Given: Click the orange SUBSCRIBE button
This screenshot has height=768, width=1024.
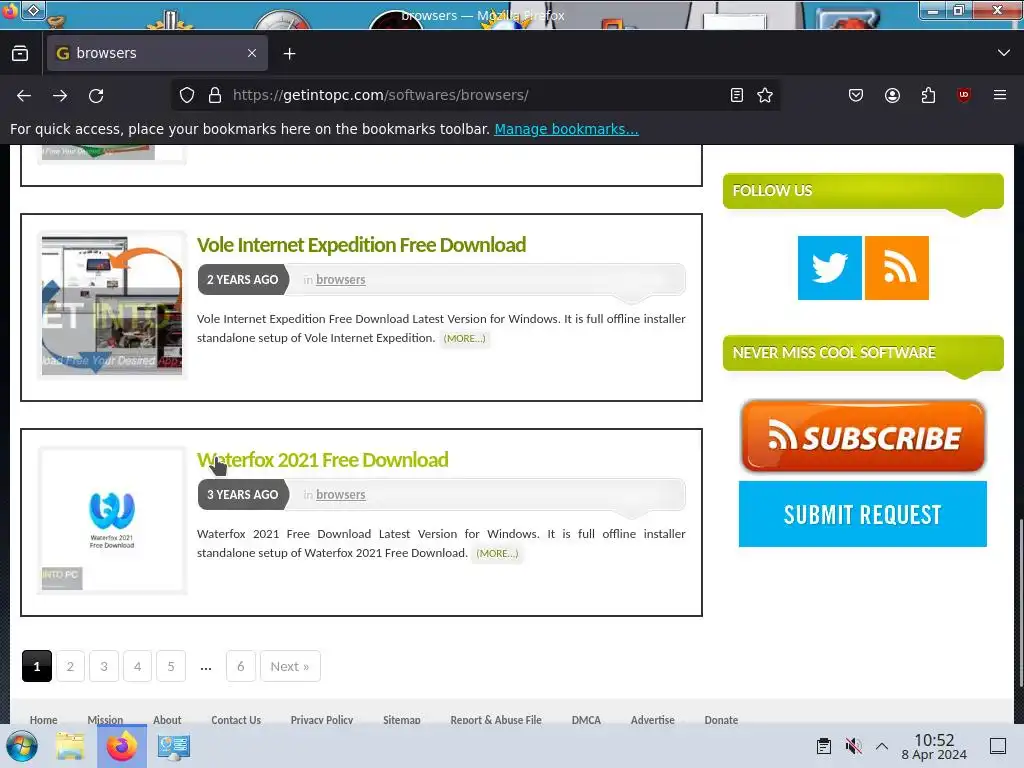Looking at the screenshot, I should (x=863, y=436).
